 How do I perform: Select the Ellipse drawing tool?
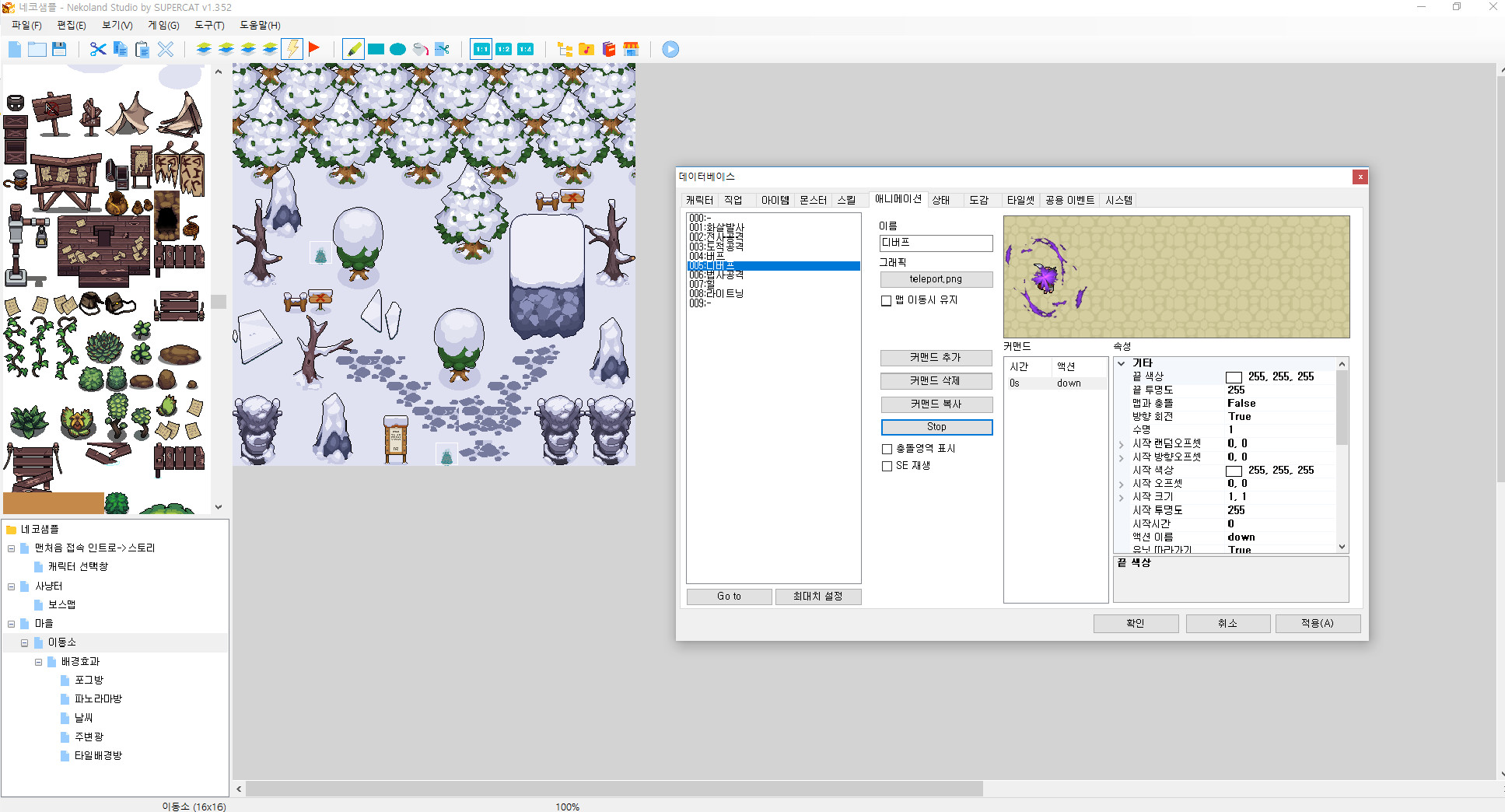(x=397, y=48)
